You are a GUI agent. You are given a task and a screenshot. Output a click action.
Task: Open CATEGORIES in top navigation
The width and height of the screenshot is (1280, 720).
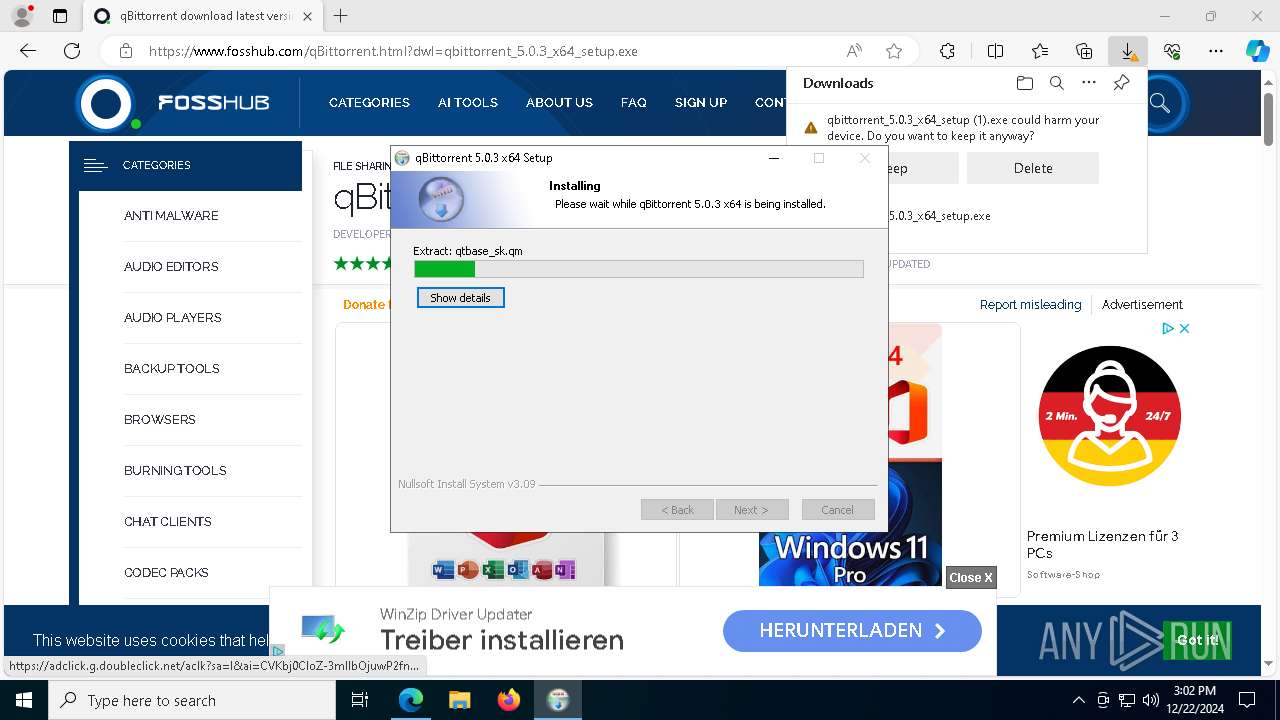click(x=369, y=102)
